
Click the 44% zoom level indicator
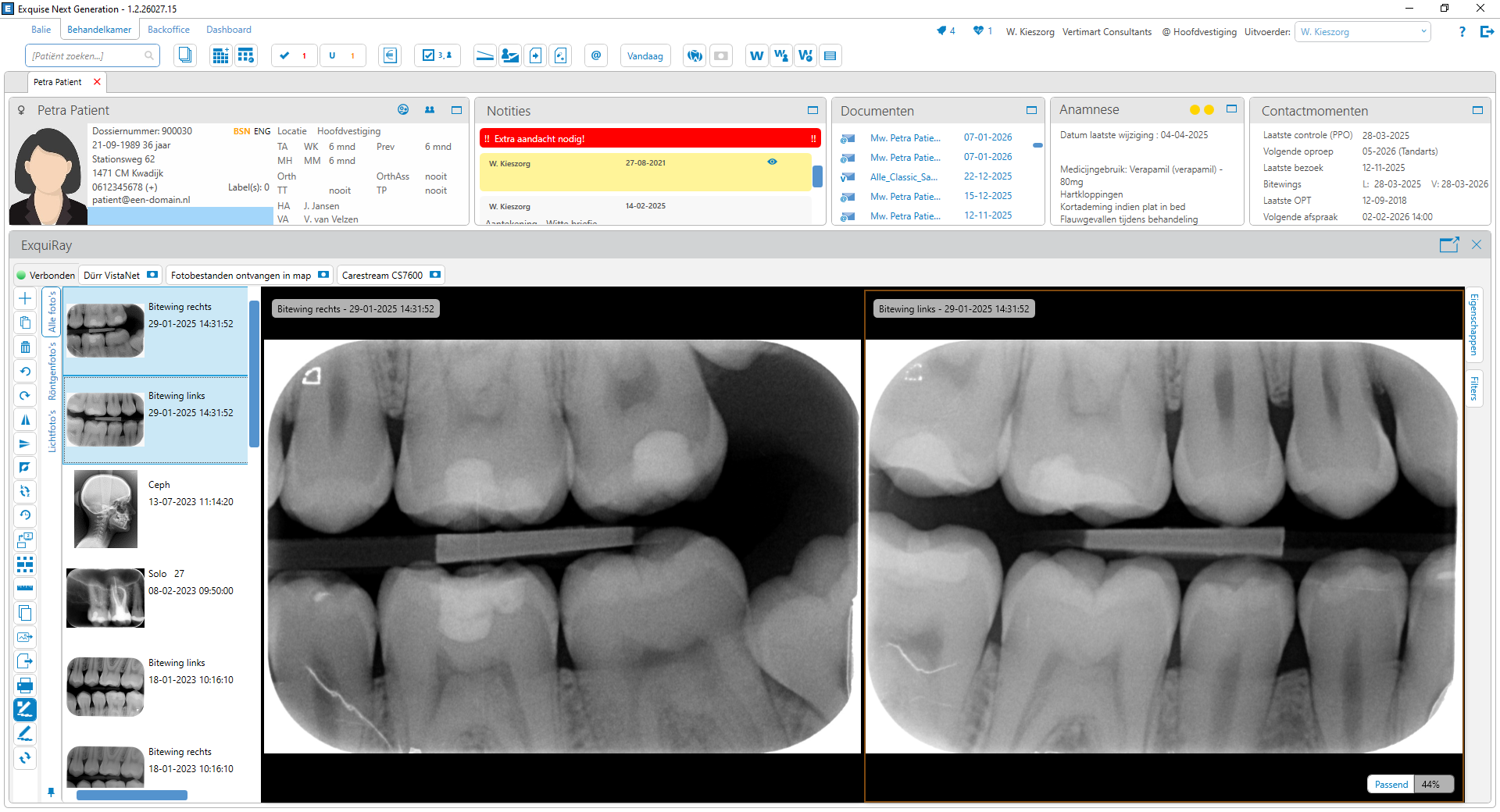(x=1430, y=785)
